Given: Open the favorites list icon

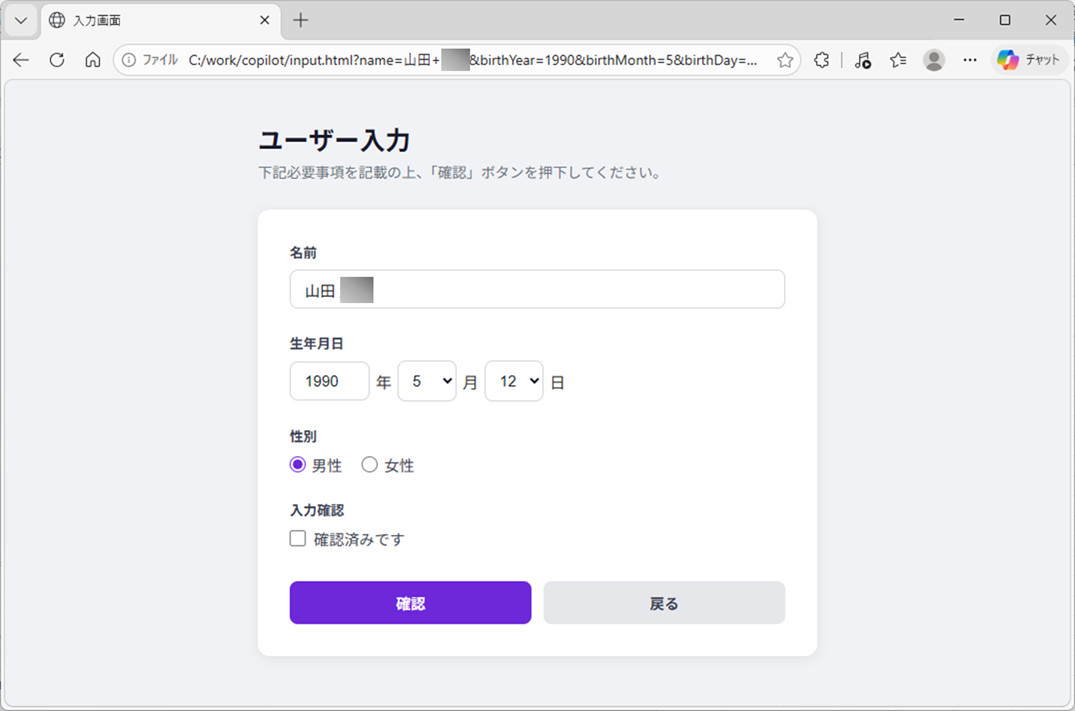Looking at the screenshot, I should pyautogui.click(x=898, y=60).
